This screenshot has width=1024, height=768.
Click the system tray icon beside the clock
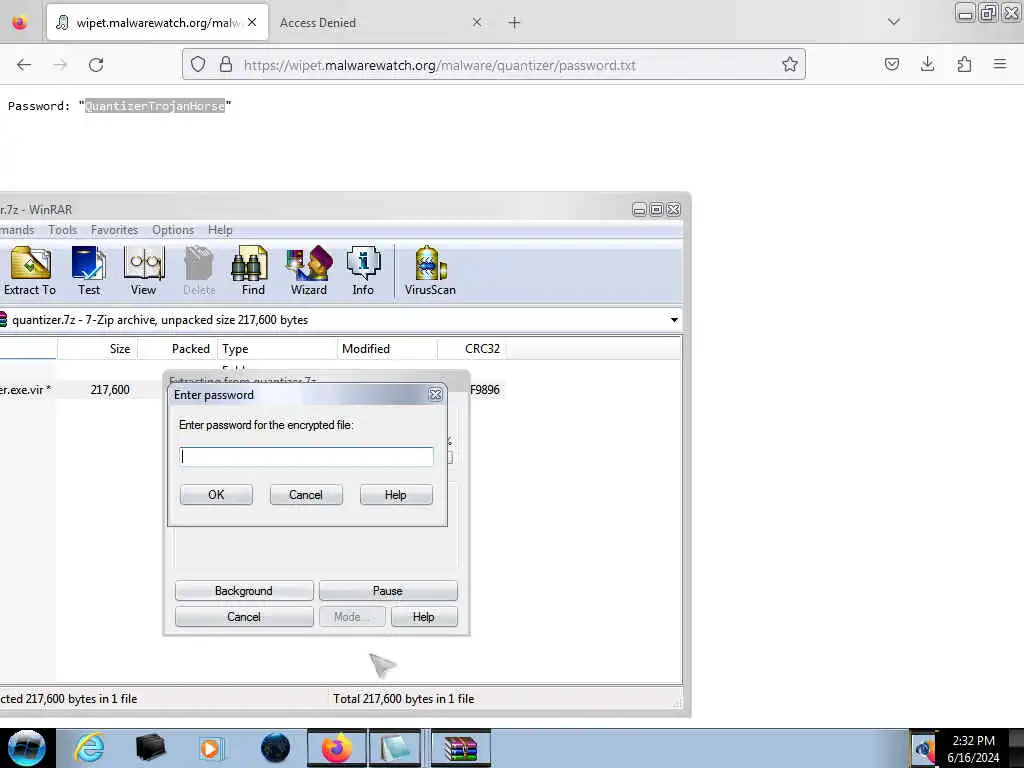click(923, 749)
